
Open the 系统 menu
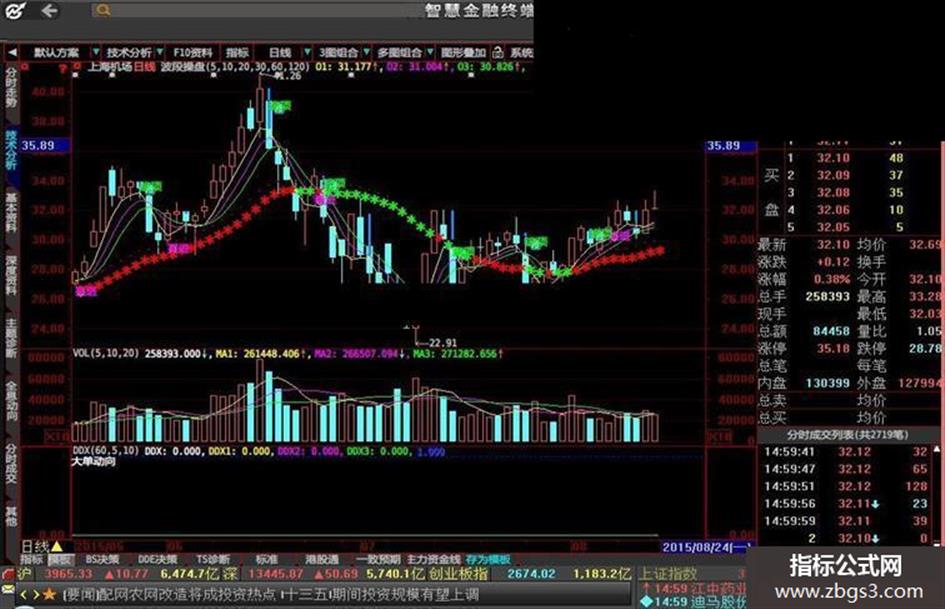click(521, 52)
